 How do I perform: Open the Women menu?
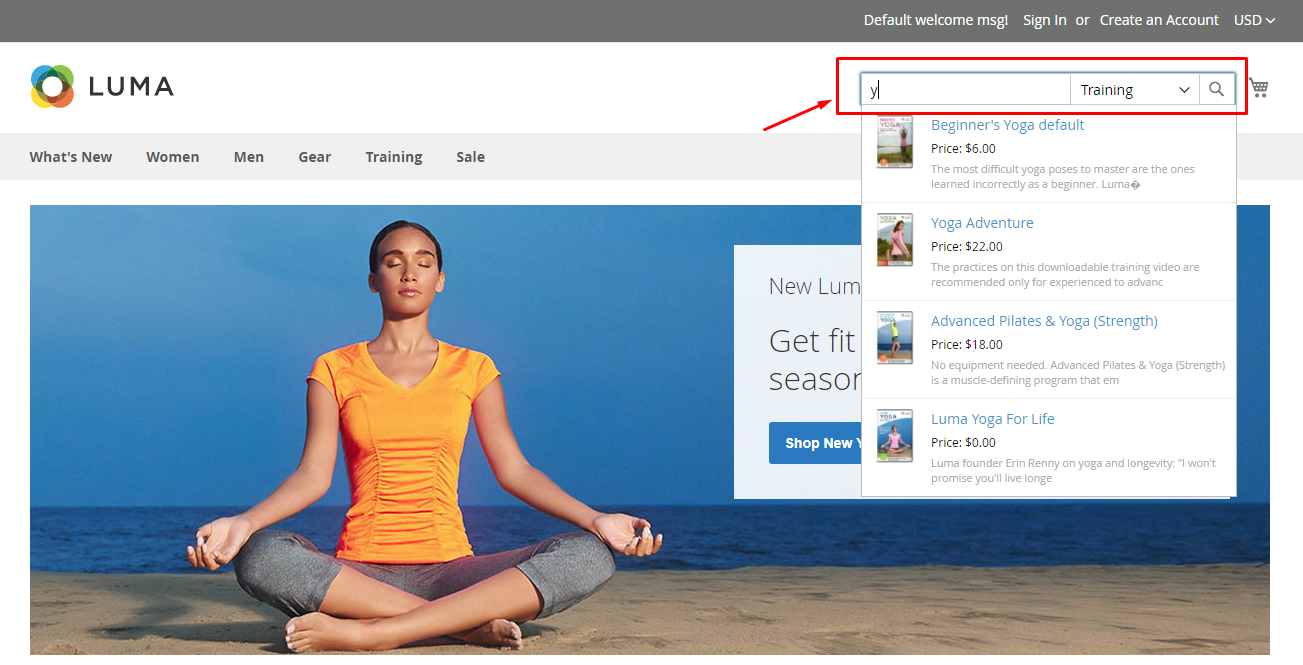click(172, 157)
